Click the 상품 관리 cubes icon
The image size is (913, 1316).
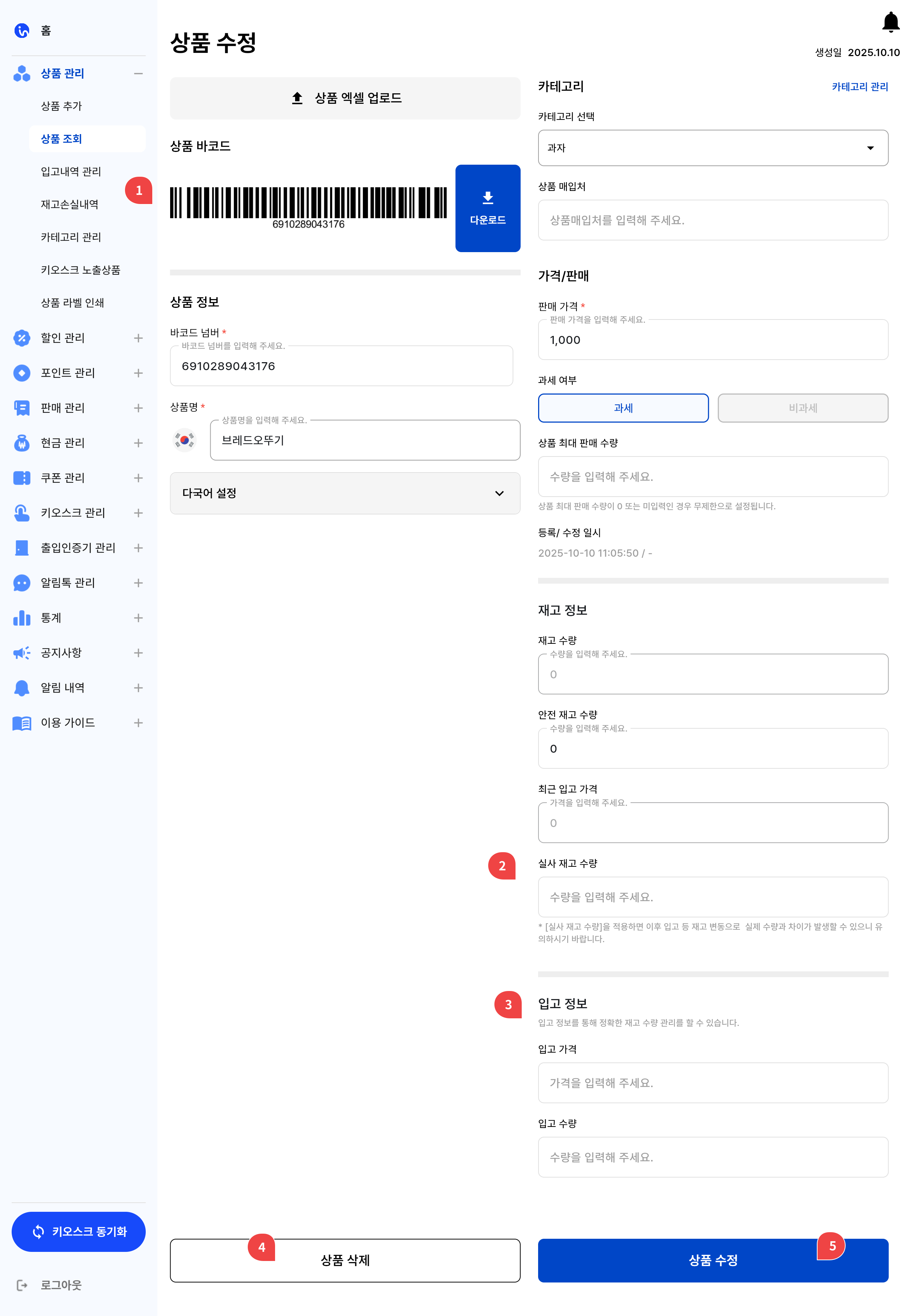22,73
